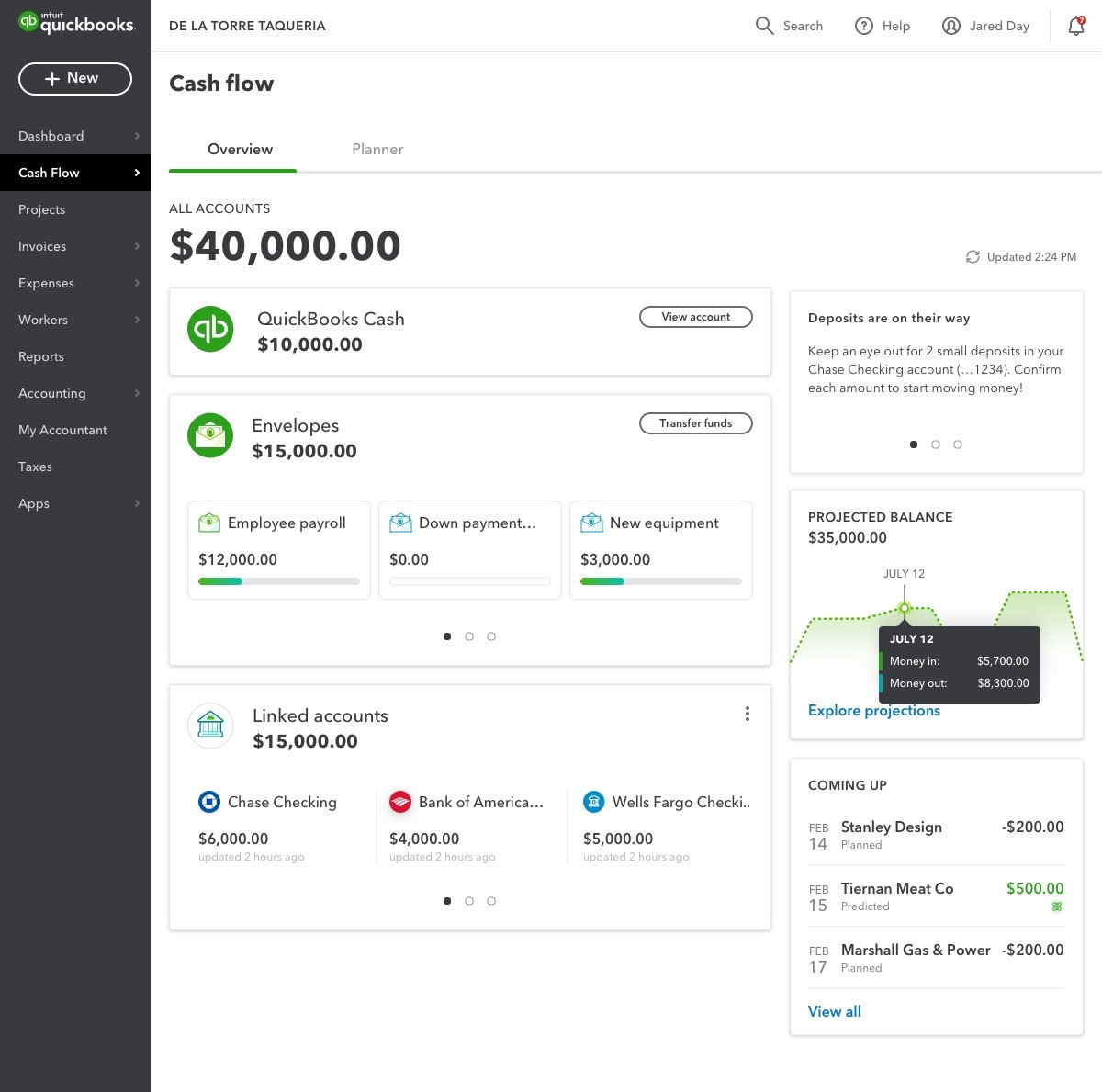Select second dot in Deposits card
This screenshot has width=1102, height=1092.
(x=936, y=445)
